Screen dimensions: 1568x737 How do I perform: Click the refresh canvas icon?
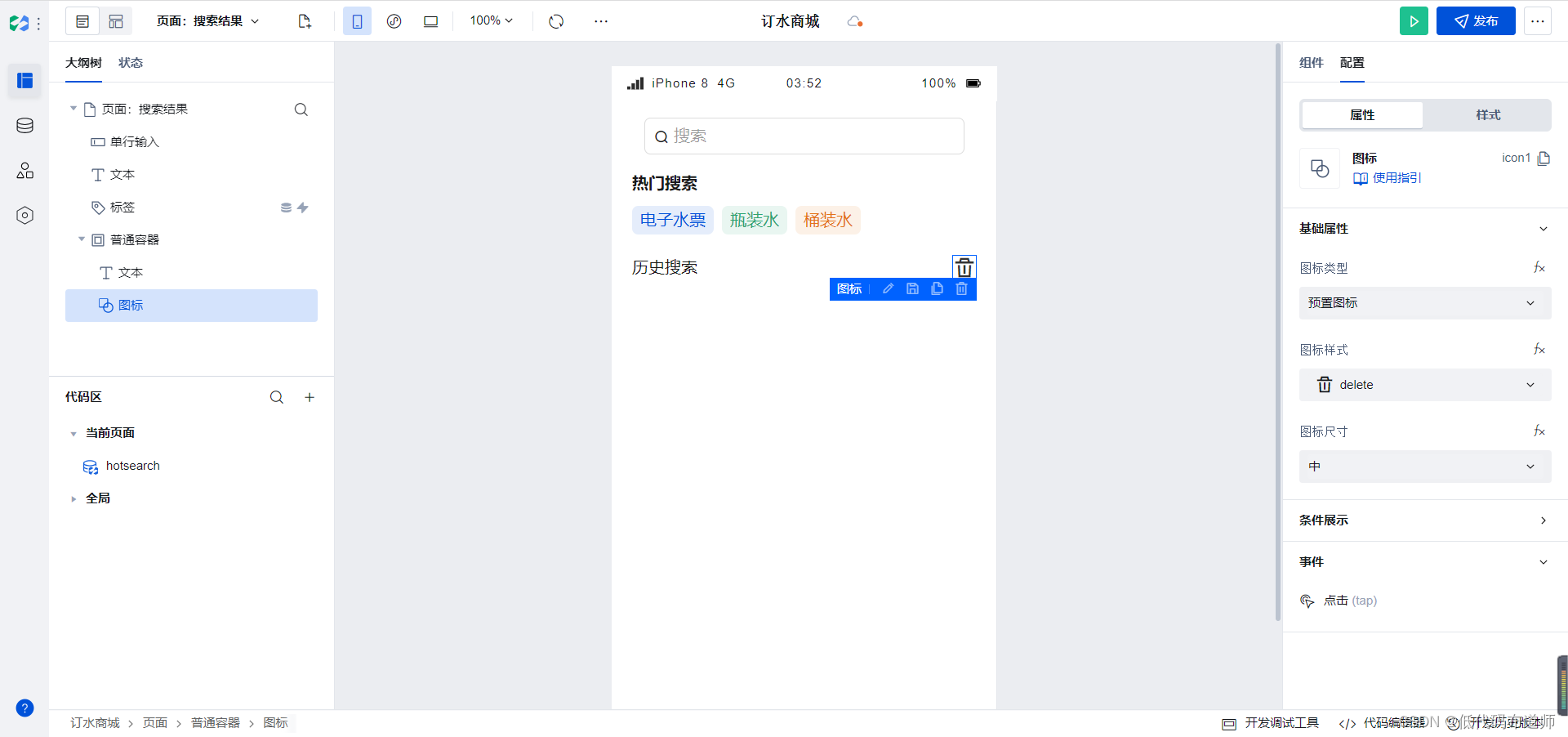point(556,21)
